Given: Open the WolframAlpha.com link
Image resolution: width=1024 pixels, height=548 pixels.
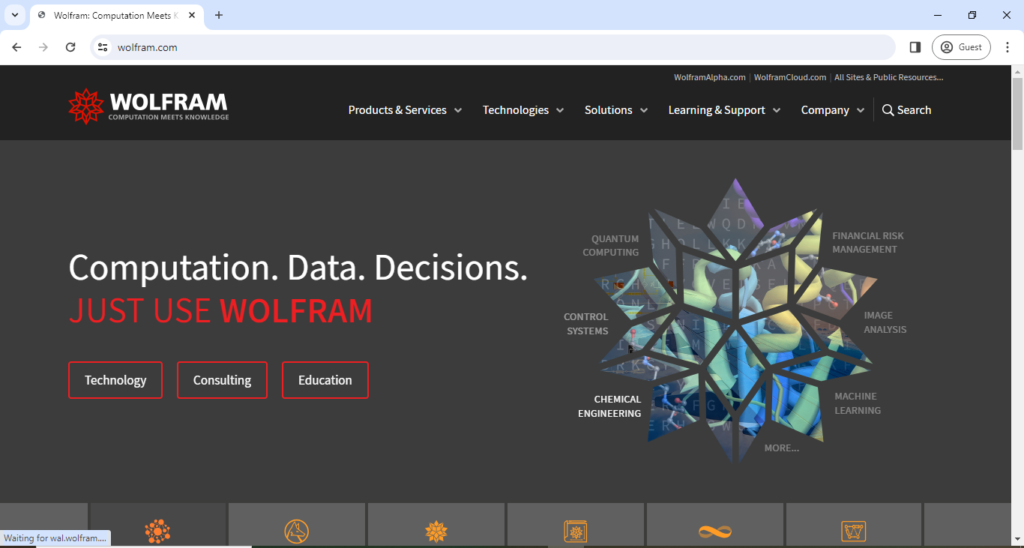Looking at the screenshot, I should coord(709,77).
